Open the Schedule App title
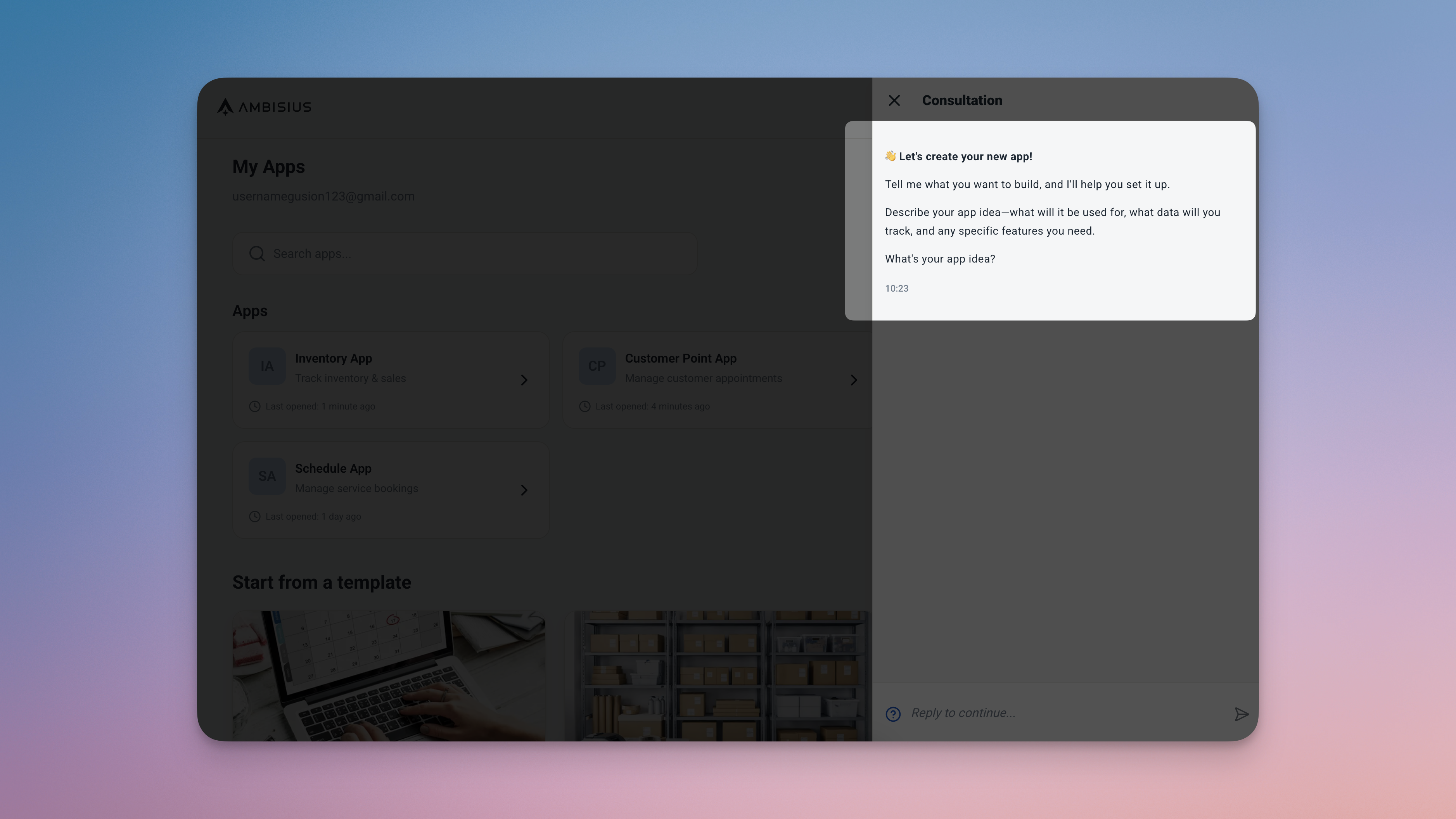The width and height of the screenshot is (1456, 819). coord(333,468)
